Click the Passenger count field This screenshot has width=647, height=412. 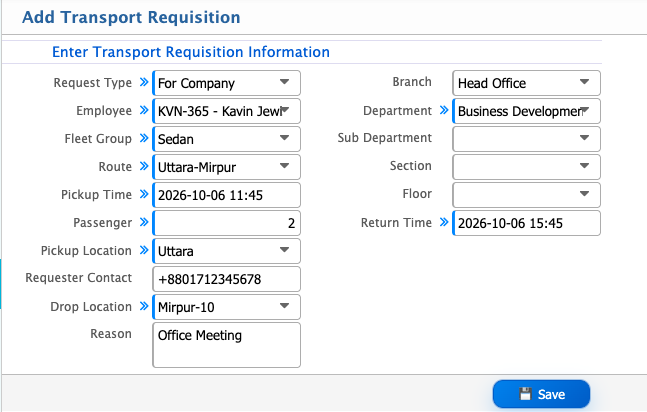coord(227,223)
